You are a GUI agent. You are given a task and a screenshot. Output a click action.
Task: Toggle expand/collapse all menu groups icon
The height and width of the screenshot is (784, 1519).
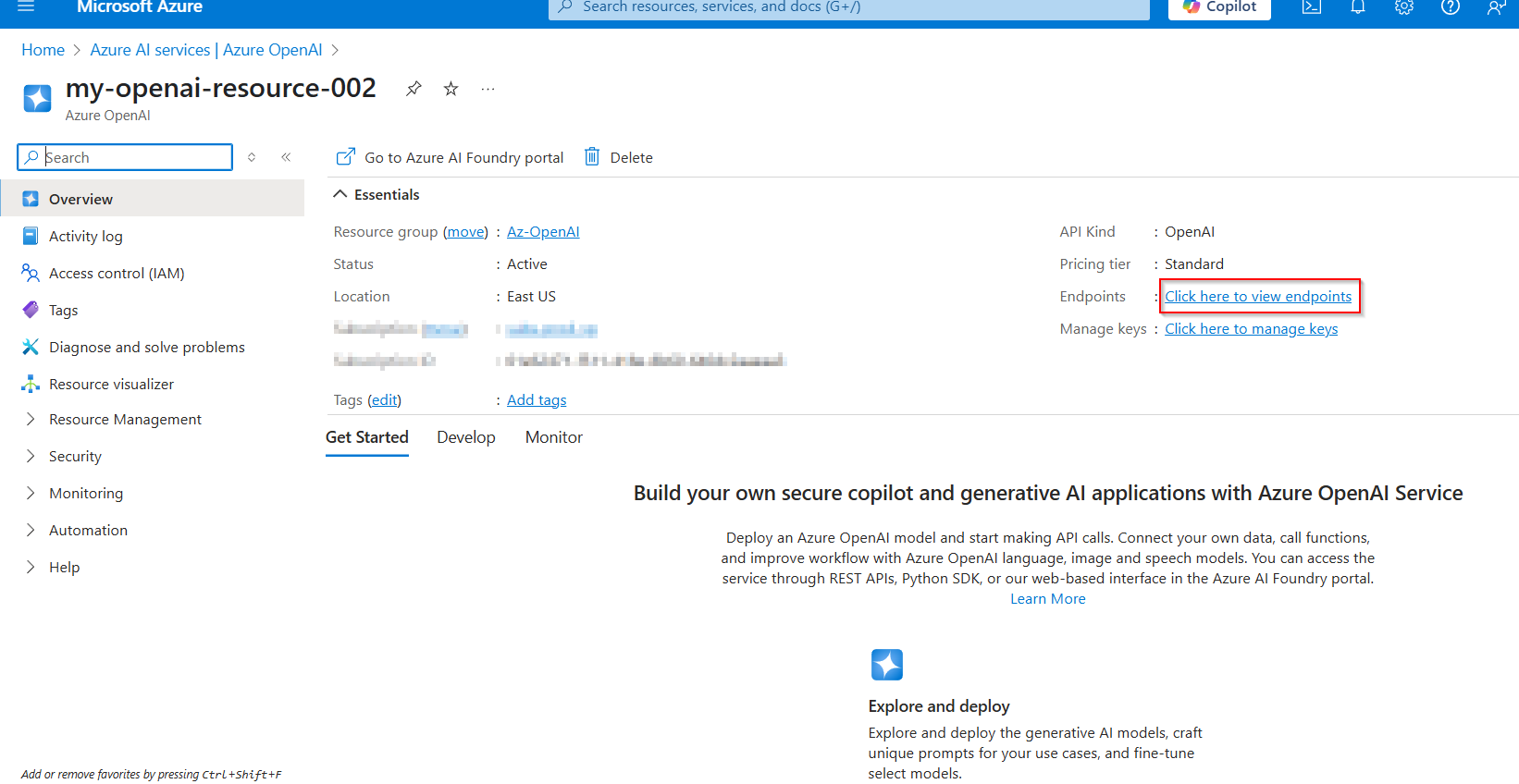pos(252,157)
